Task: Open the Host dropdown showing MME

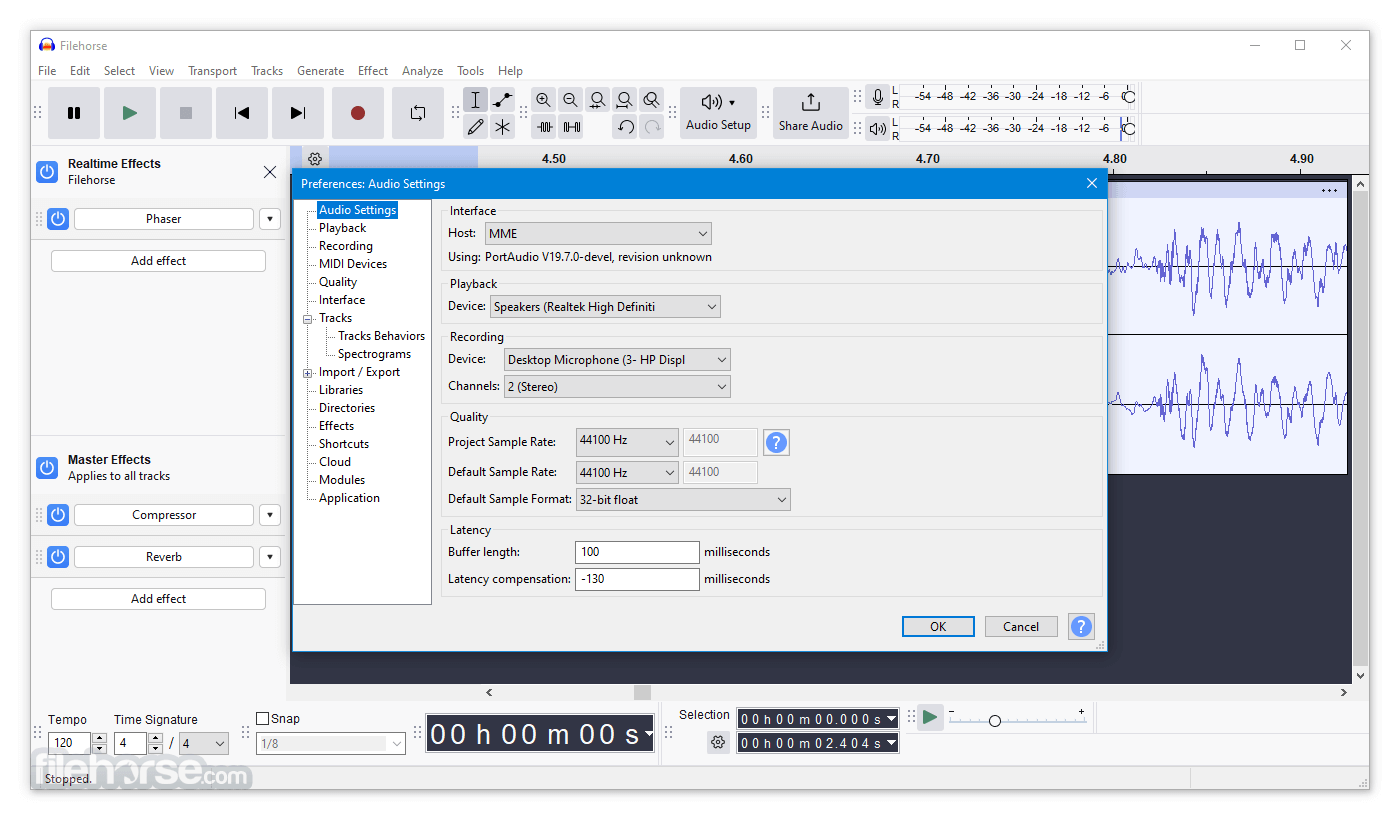Action: coord(598,233)
